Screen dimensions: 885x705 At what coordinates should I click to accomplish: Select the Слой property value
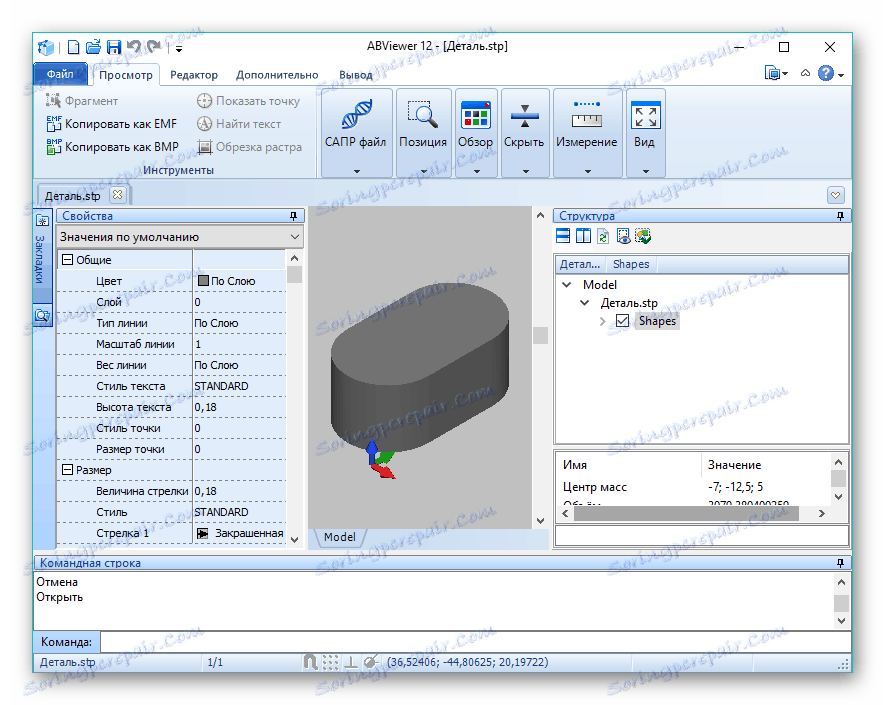point(240,302)
